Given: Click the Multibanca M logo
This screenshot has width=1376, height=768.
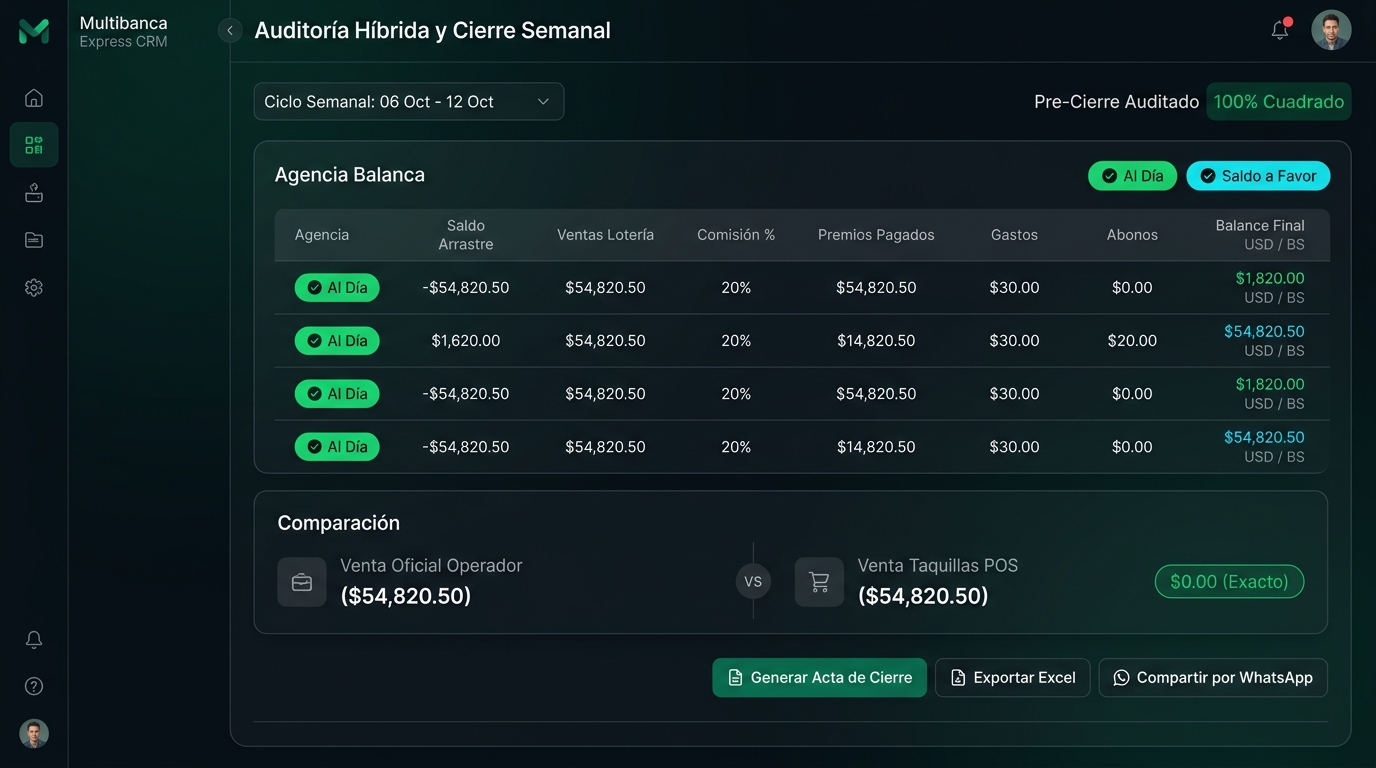Looking at the screenshot, I should pos(34,31).
